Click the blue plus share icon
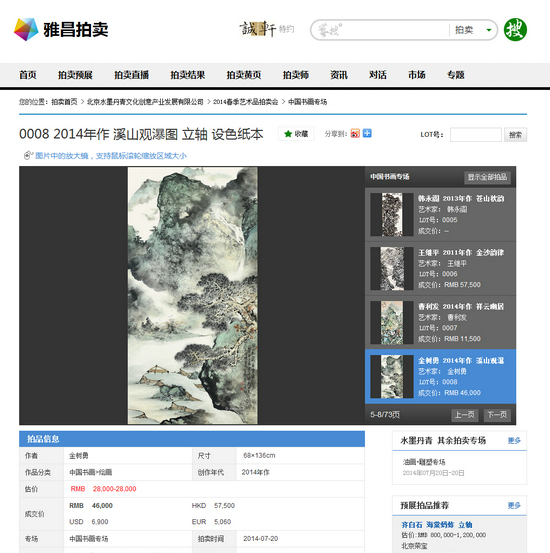The width and height of the screenshot is (550, 553). pos(367,133)
